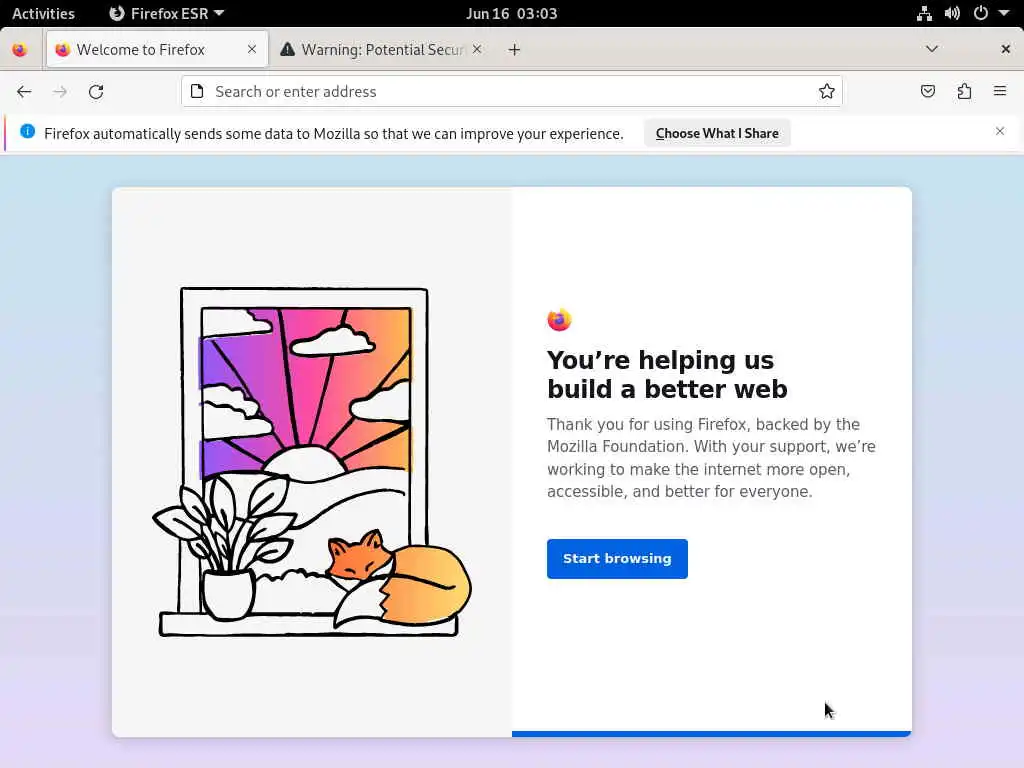The width and height of the screenshot is (1024, 768).
Task: Click the Choose What I Share button
Action: (717, 133)
